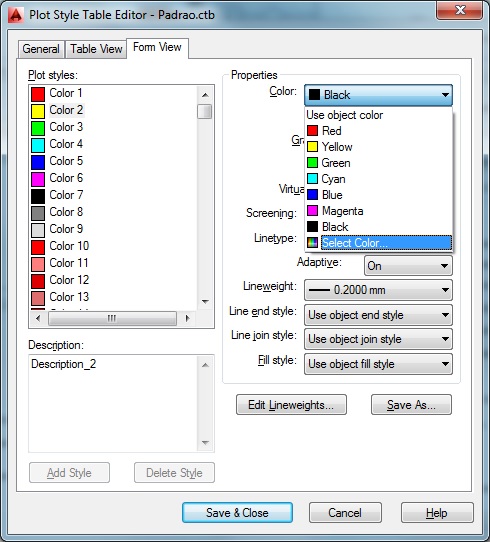Choose the cyan Color 4 plot style
The image size is (490, 542).
(57, 144)
